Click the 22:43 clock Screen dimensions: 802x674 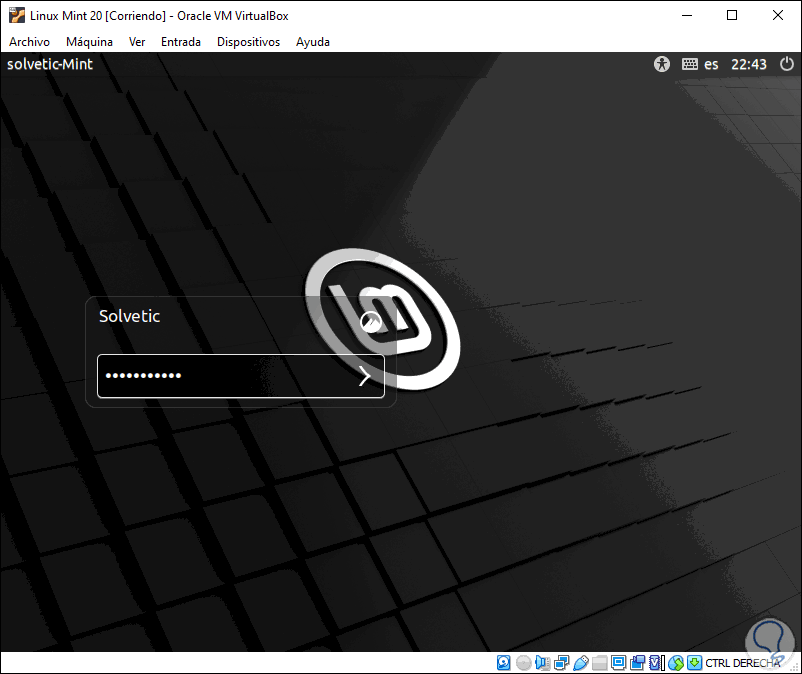(749, 64)
